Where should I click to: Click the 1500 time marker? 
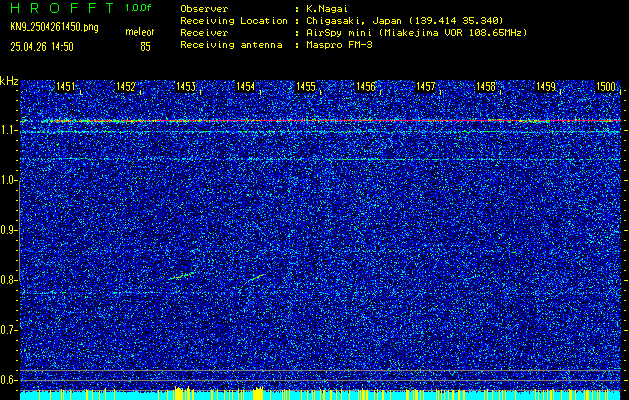606,86
